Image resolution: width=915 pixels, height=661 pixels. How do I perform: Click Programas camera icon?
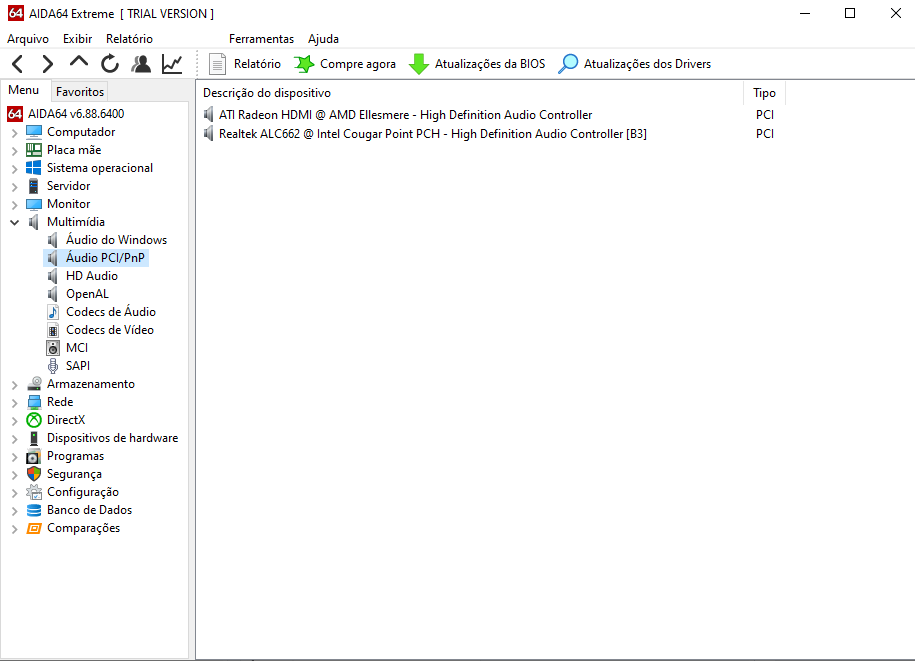coord(34,456)
